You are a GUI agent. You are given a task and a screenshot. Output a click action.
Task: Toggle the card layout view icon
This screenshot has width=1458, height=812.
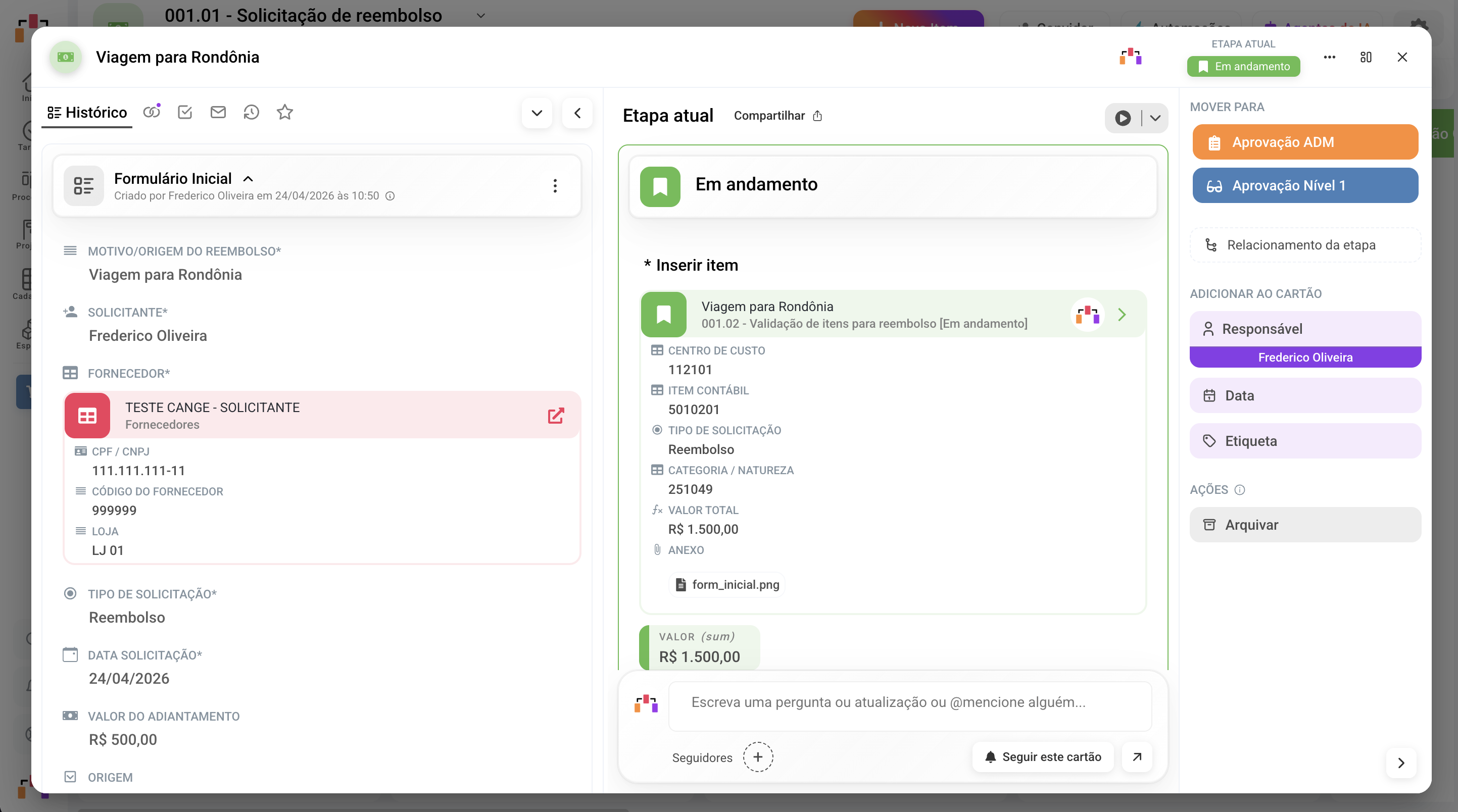pos(1366,57)
